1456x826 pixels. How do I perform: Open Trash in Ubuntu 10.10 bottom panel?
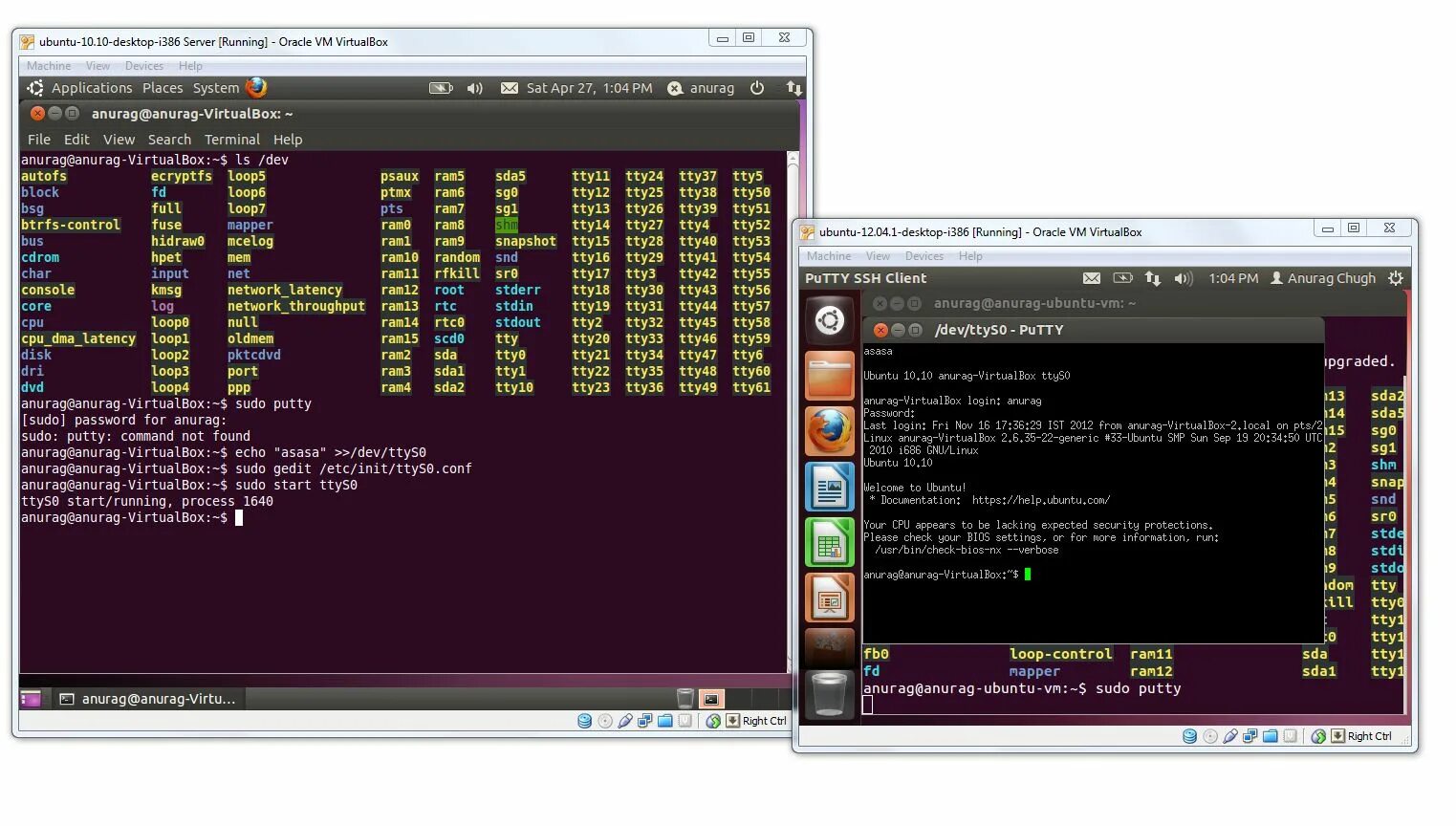pyautogui.click(x=685, y=698)
